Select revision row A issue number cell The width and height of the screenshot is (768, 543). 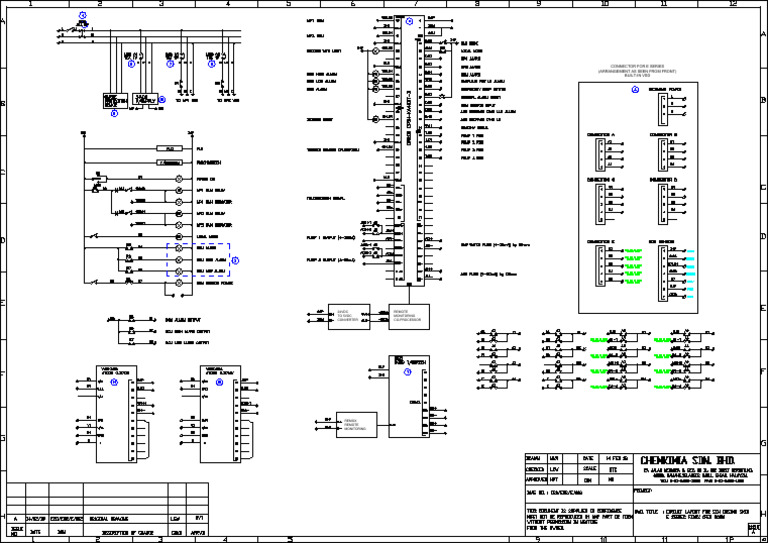(x=16, y=519)
